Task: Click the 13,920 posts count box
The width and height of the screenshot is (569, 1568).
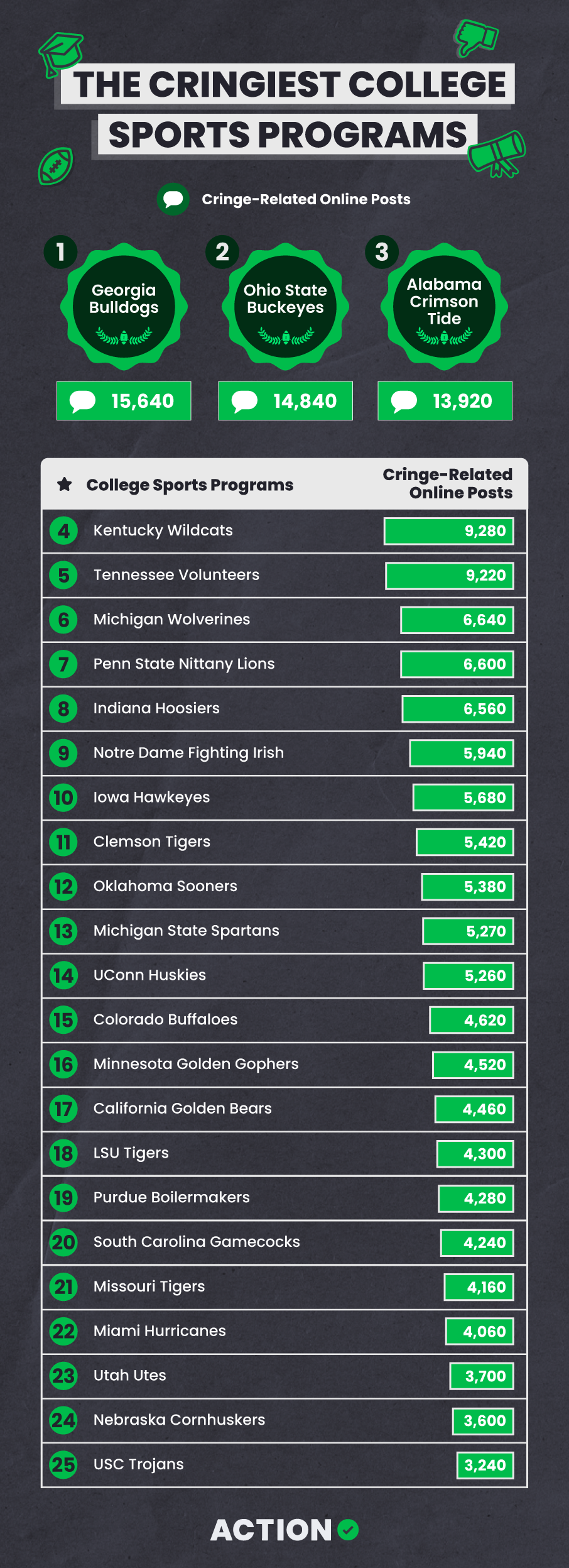Action: pyautogui.click(x=445, y=401)
